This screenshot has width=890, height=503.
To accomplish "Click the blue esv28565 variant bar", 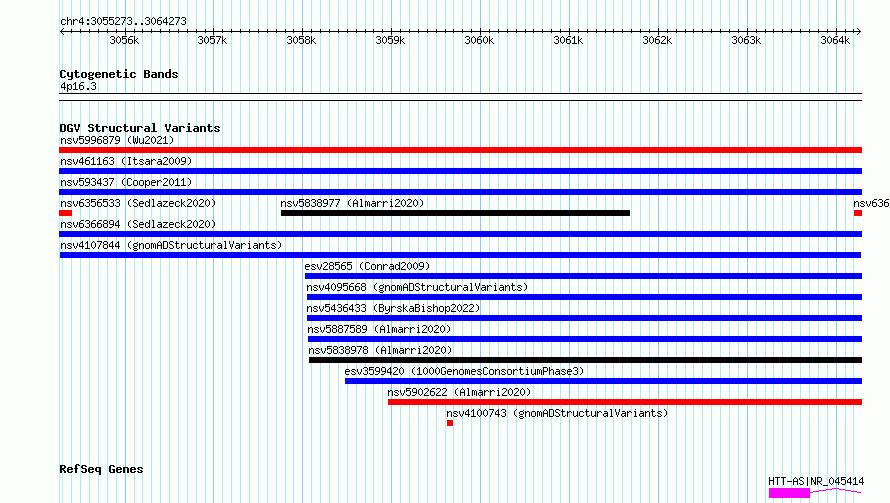I will [583, 276].
